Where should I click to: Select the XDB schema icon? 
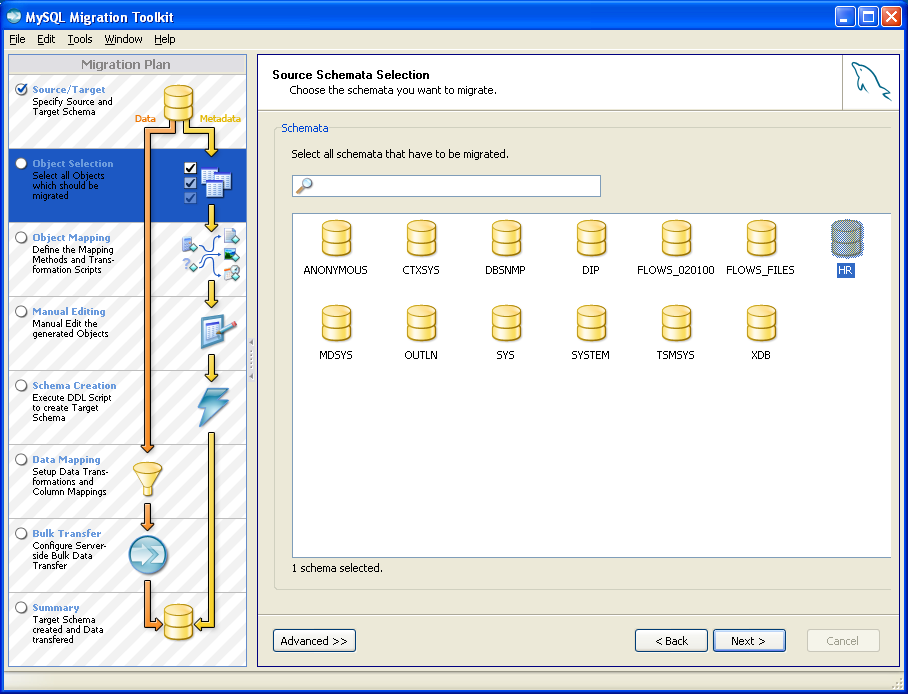coord(761,323)
